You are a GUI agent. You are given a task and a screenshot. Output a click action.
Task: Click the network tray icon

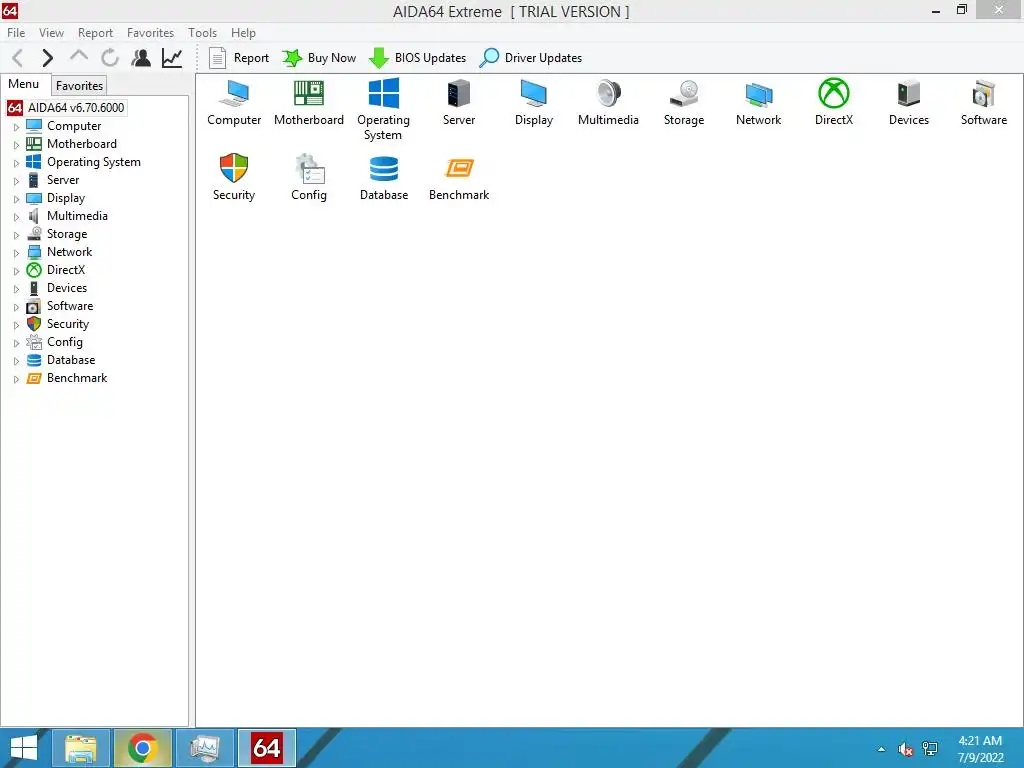[929, 749]
